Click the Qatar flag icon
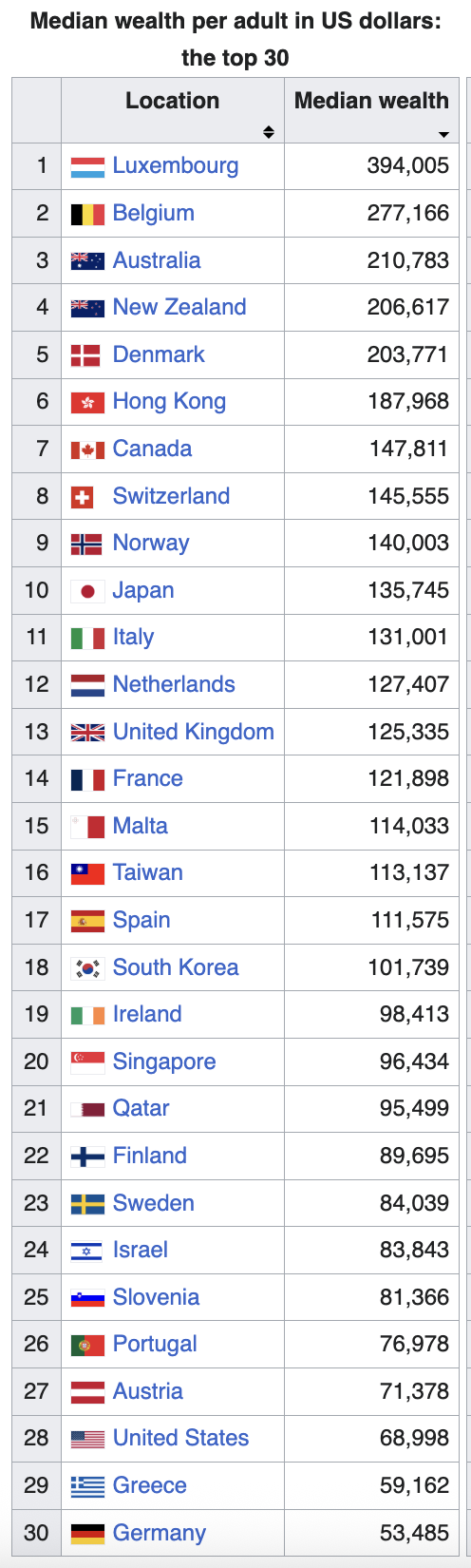Viewport: 471px width, 1568px height. (87, 1109)
